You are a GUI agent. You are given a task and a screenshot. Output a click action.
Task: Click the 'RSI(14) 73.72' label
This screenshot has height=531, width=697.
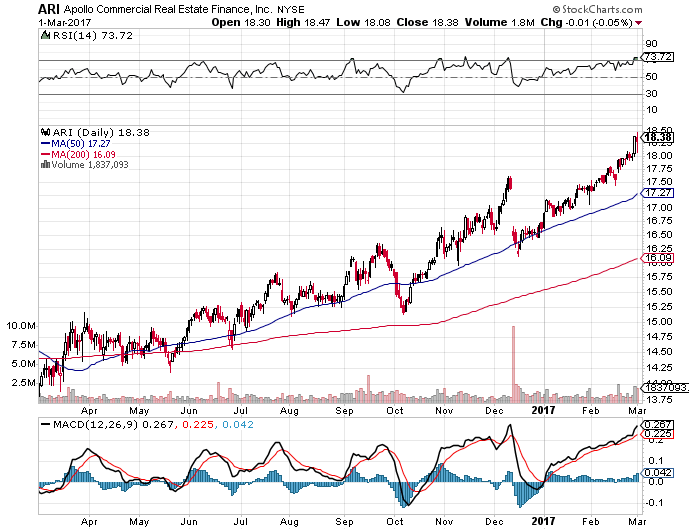[92, 36]
